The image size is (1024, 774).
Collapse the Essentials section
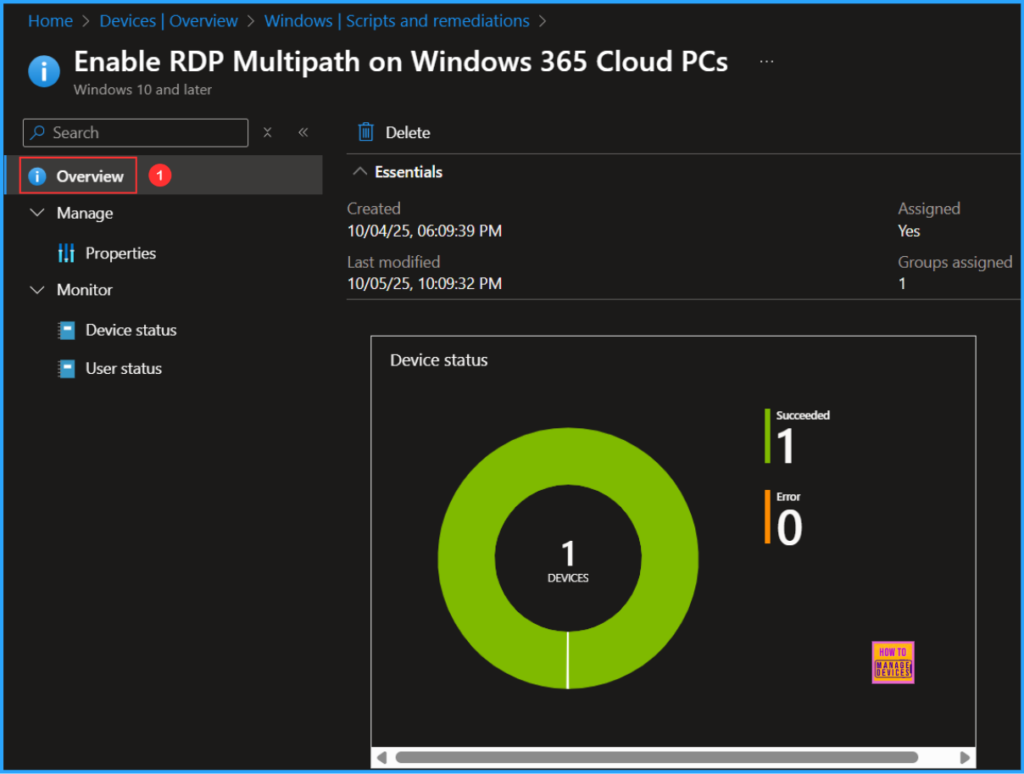(360, 172)
